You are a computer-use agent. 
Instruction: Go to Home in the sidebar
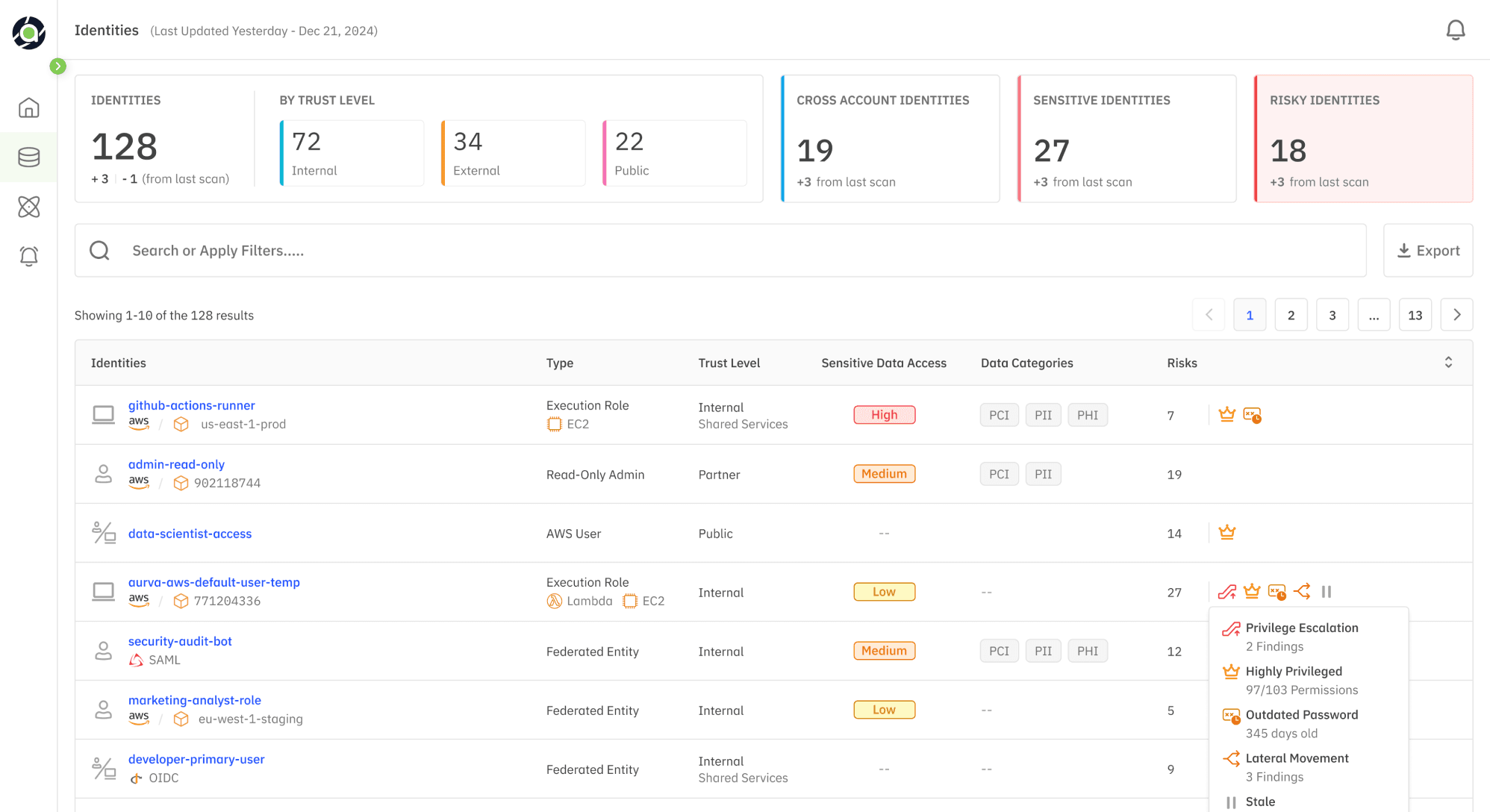tap(29, 108)
